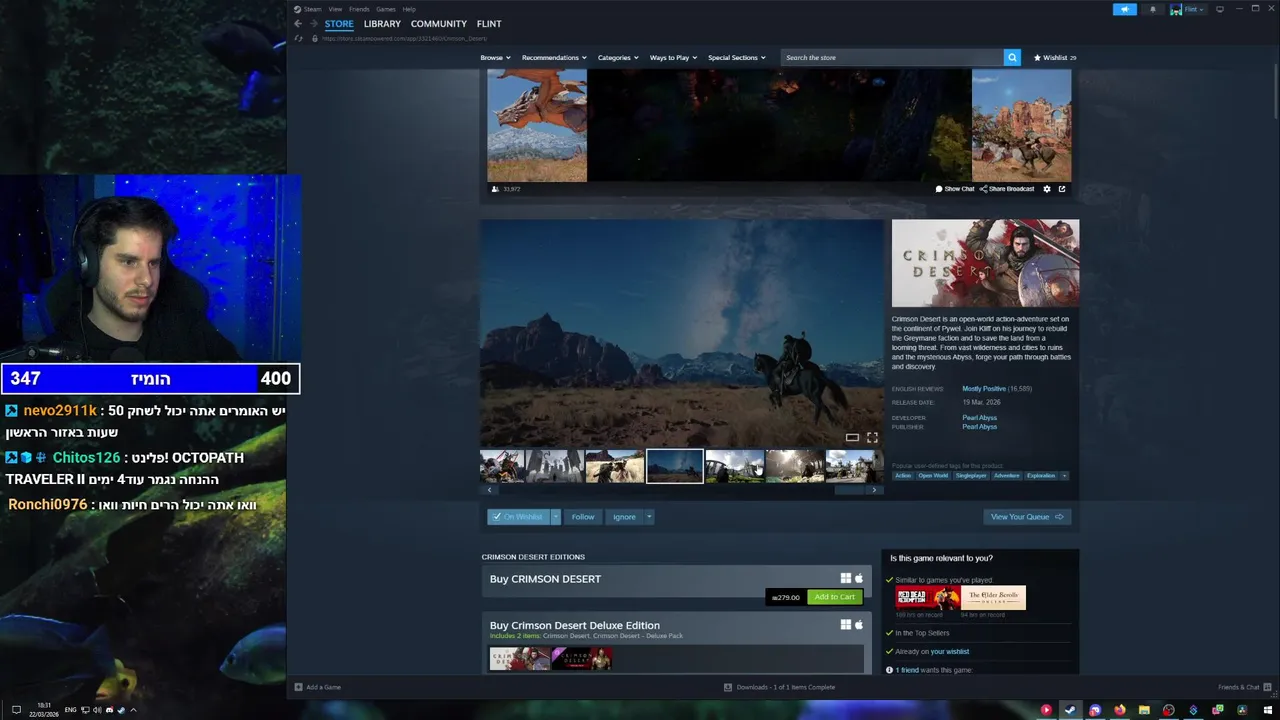This screenshot has width=1280, height=720.
Task: Open Mostly Positive reviews link
Action: click(x=984, y=389)
